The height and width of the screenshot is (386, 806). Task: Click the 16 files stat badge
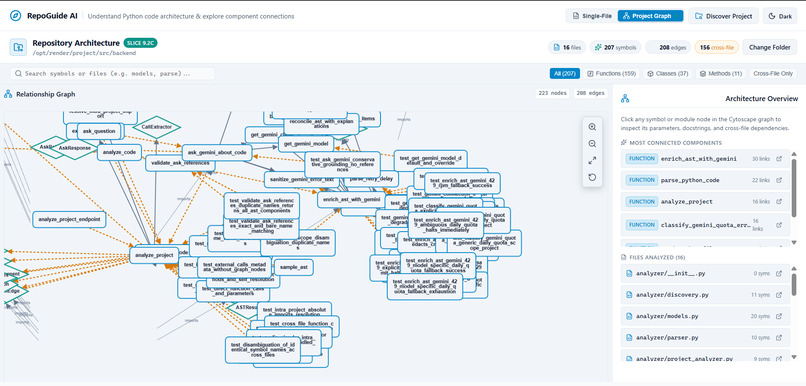567,47
